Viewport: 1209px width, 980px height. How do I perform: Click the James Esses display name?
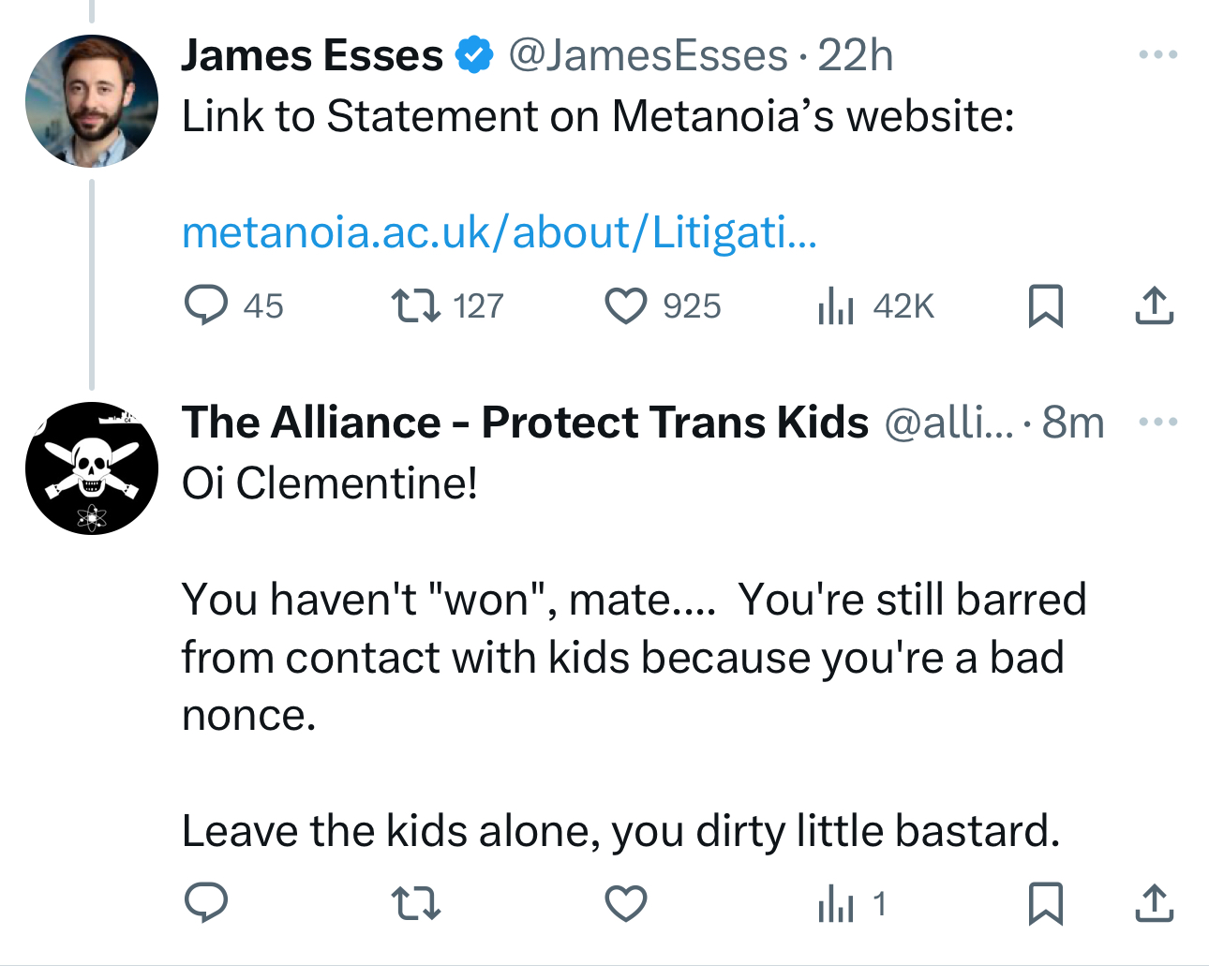[x=312, y=55]
